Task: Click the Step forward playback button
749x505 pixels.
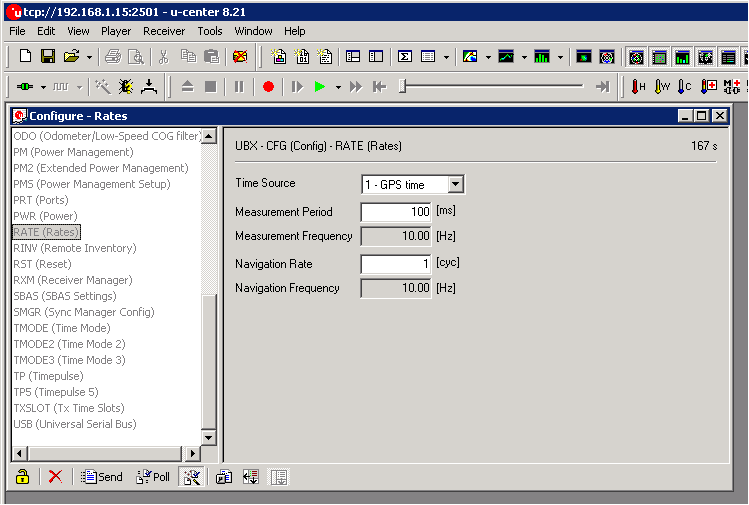Action: pyautogui.click(x=297, y=86)
